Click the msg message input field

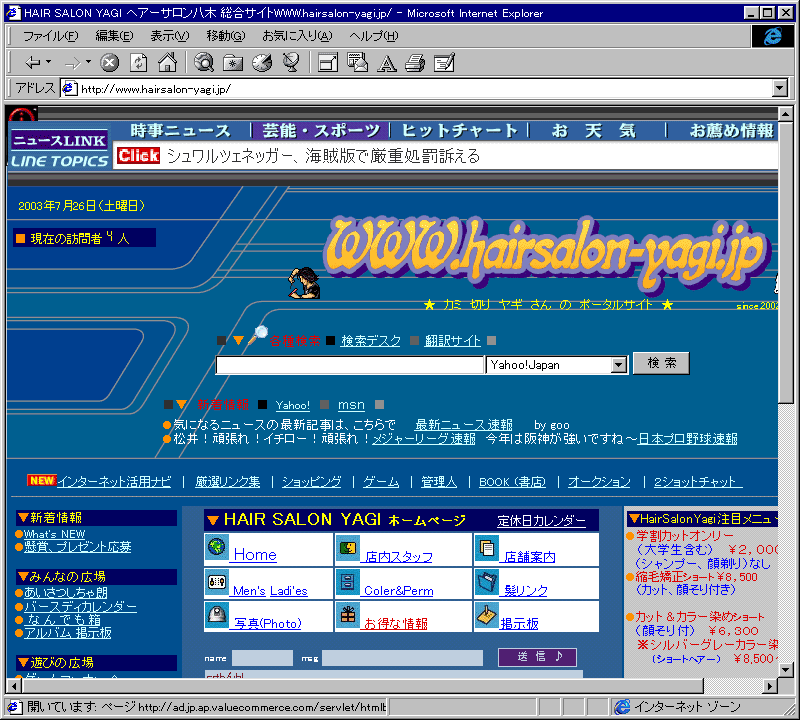[402, 658]
